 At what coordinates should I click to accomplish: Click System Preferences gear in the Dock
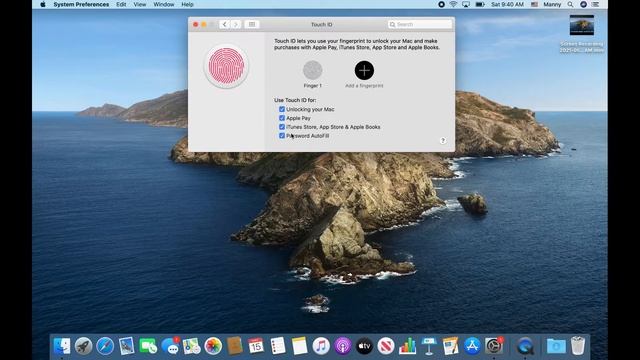pos(494,346)
